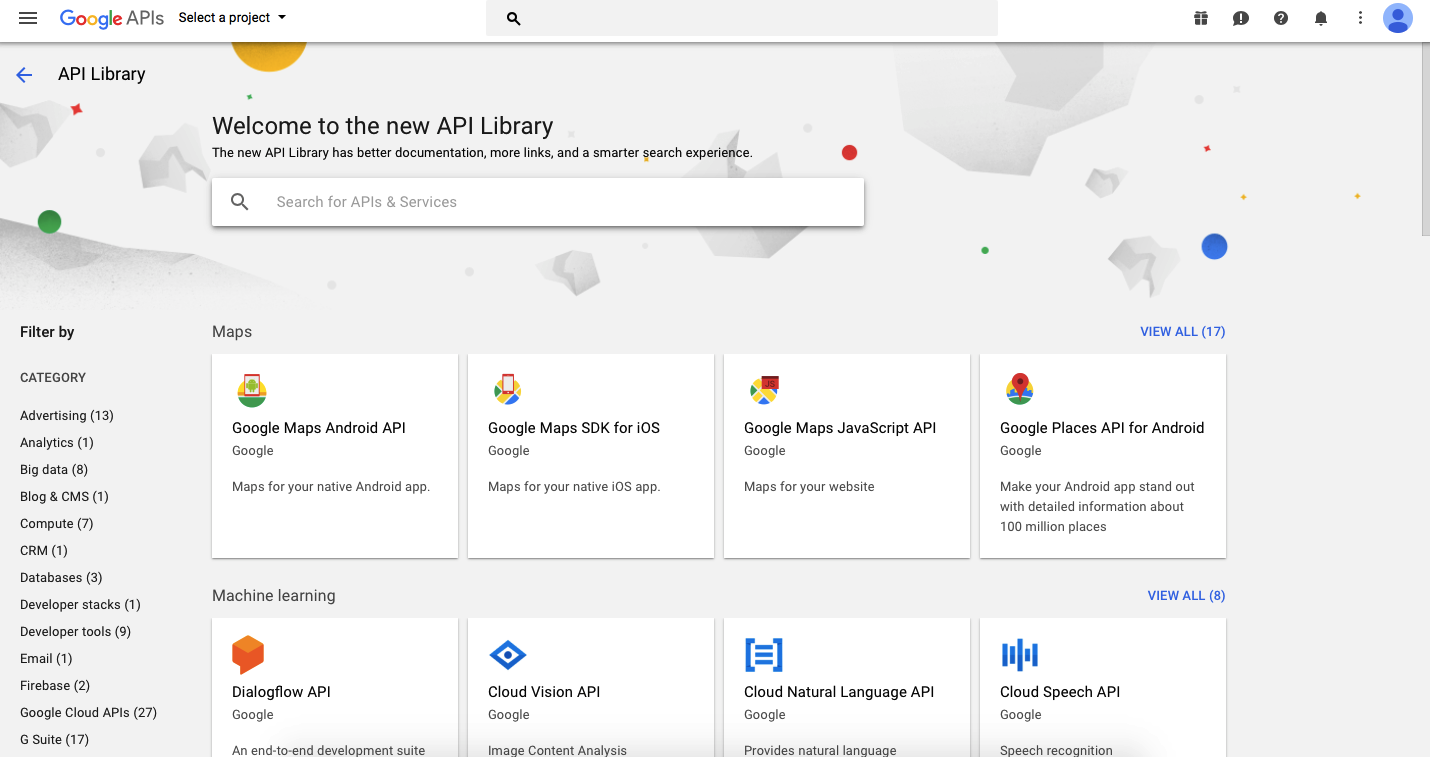Viewport: 1430px width, 757px height.
Task: Click the Google Places API for Android icon
Action: [1020, 389]
